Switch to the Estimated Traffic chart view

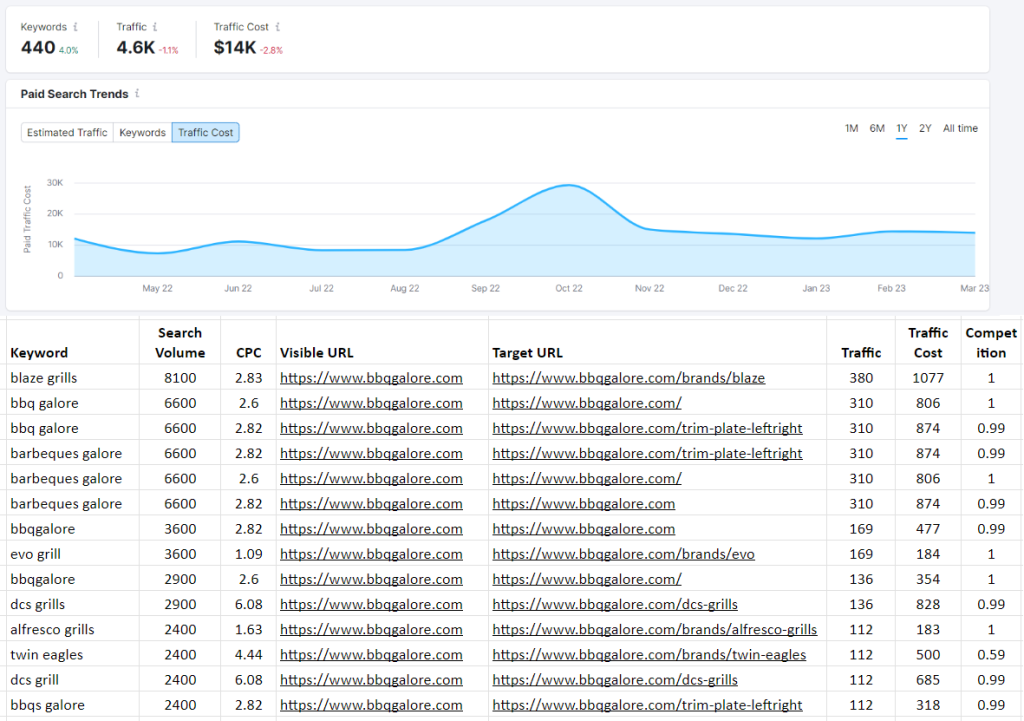66,132
